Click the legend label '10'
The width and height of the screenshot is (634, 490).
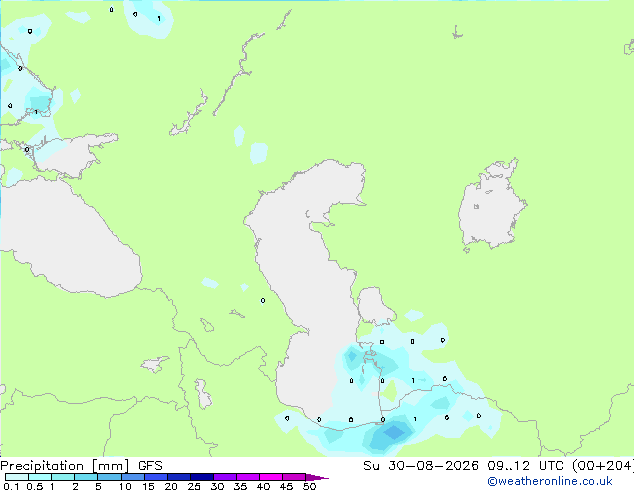[125, 486]
